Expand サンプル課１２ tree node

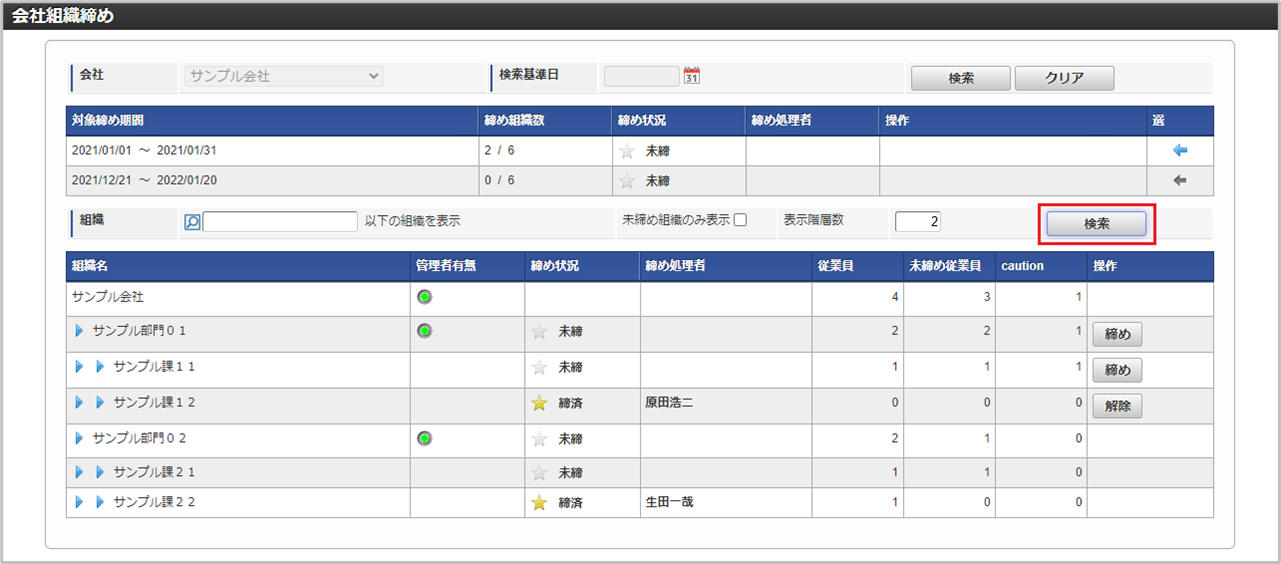(x=100, y=402)
